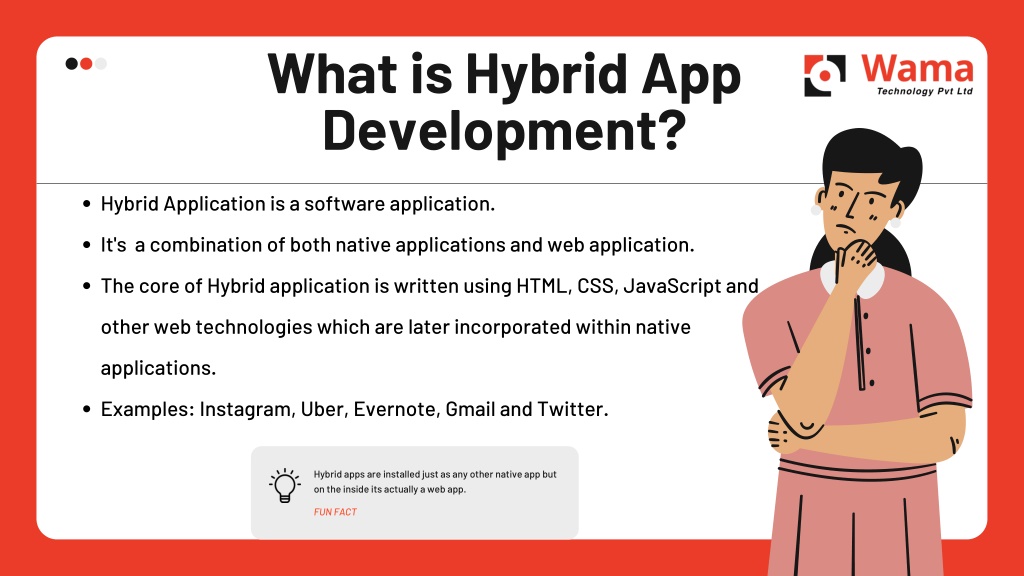Viewport: 1024px width, 576px height.
Task: Click "on the inside its actually a web app."
Action: (390, 489)
